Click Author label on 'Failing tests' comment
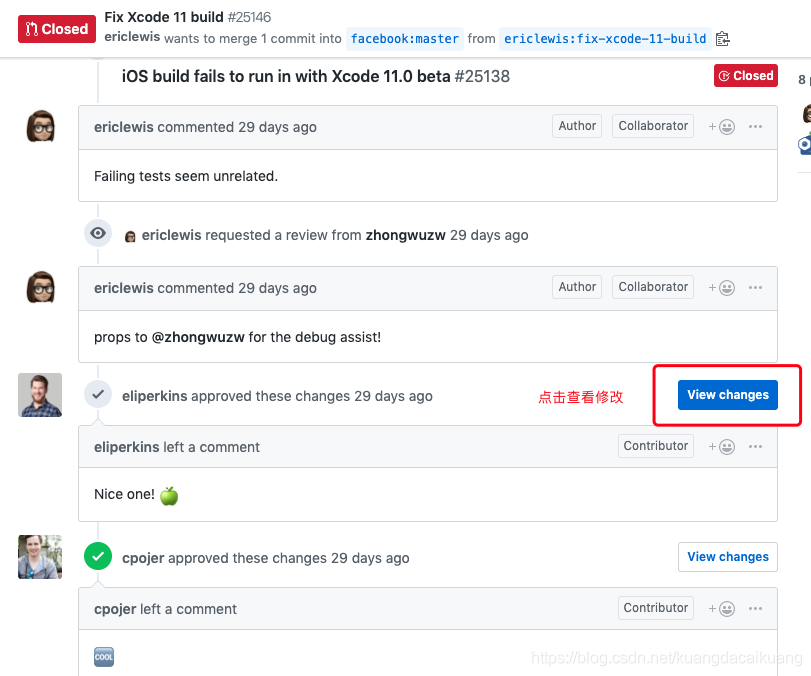 [x=577, y=126]
